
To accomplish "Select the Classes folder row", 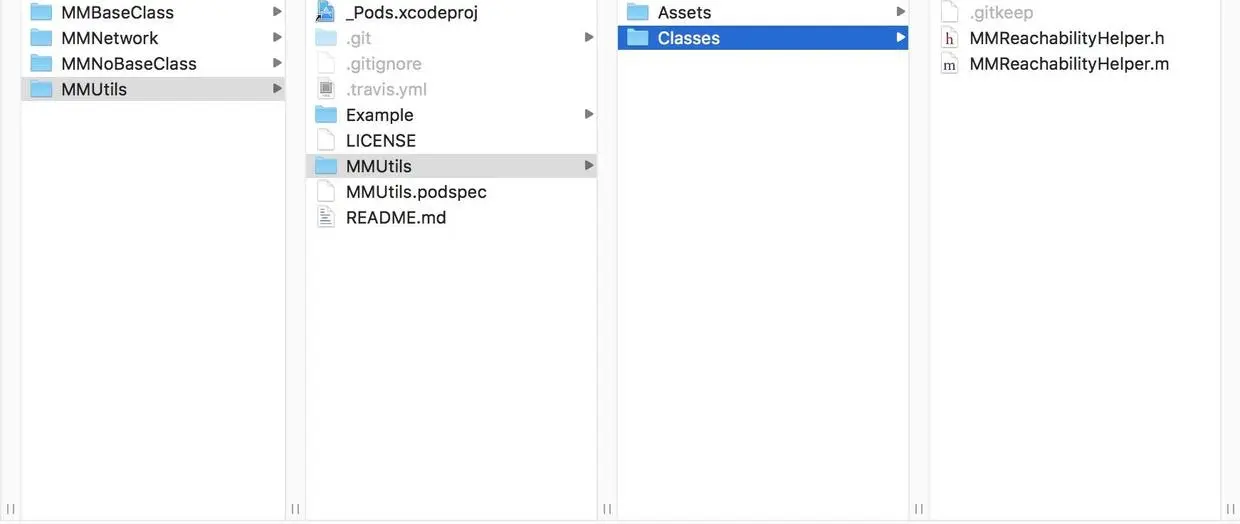I will 762,38.
